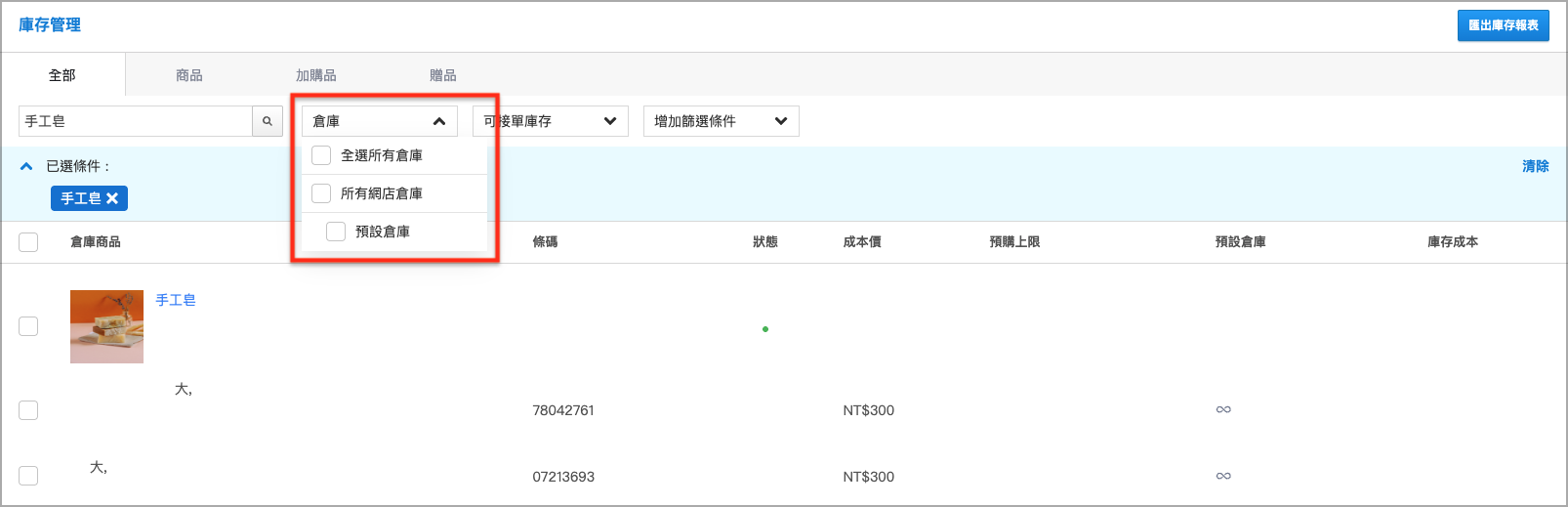1568x507 pixels.
Task: Click barcode value 07213693
Action: tap(563, 477)
